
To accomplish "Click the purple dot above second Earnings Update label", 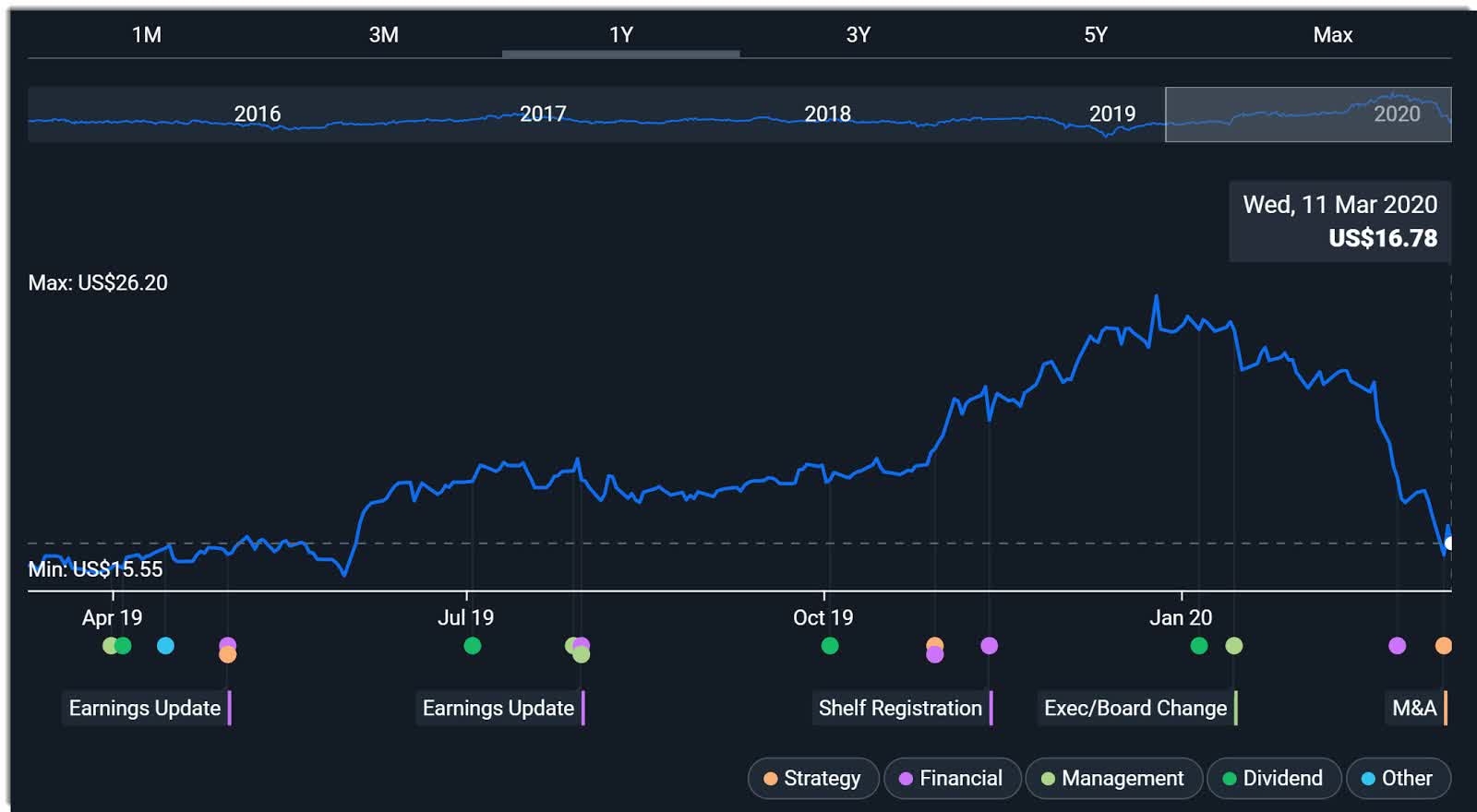I will point(582,643).
